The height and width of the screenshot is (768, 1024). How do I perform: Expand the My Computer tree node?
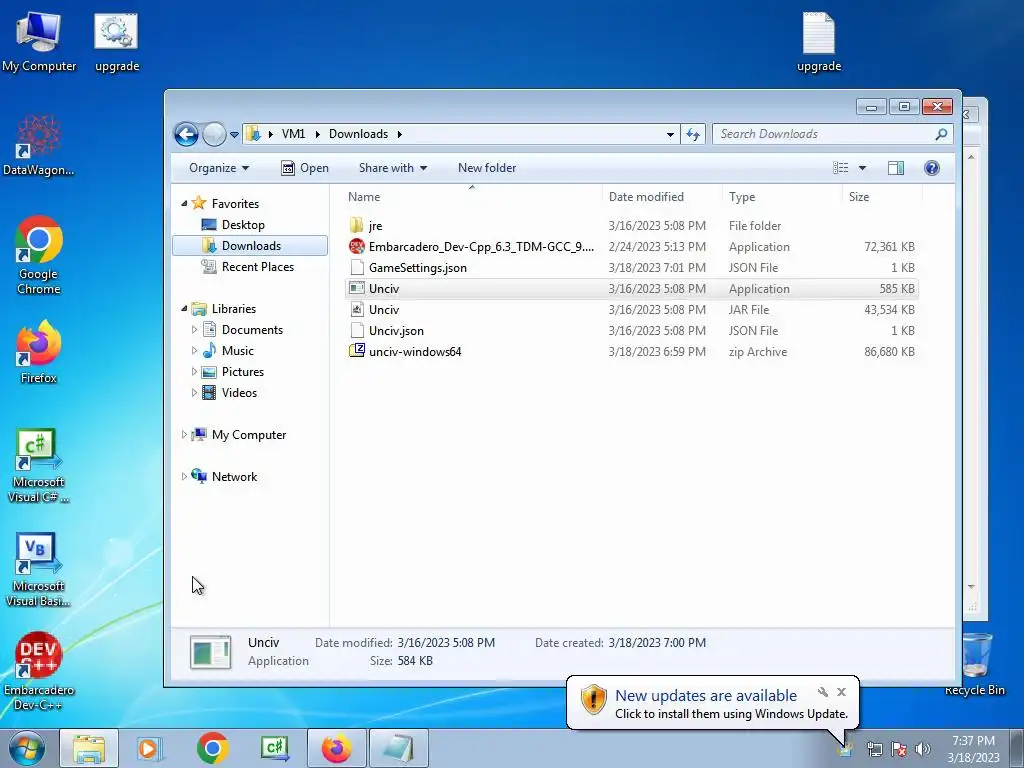[184, 434]
